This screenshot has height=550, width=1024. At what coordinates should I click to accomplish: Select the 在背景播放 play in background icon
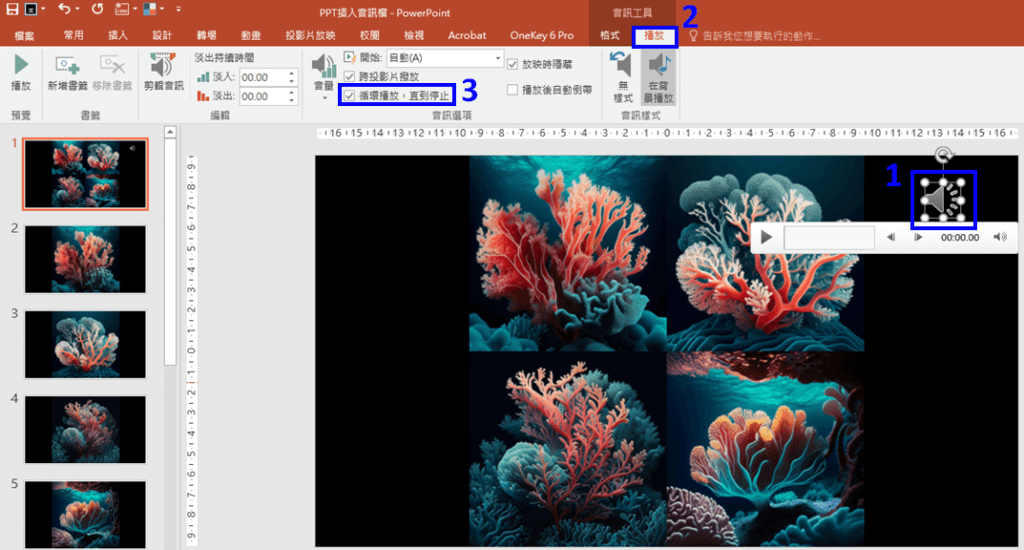point(660,66)
